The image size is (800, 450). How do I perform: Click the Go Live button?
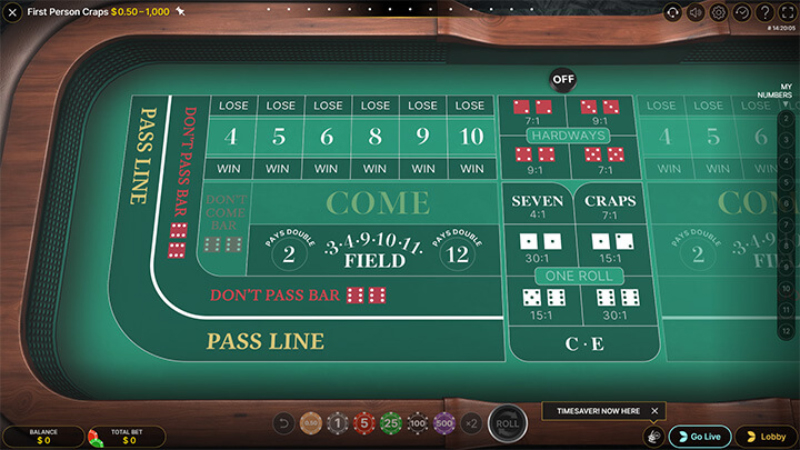700,436
